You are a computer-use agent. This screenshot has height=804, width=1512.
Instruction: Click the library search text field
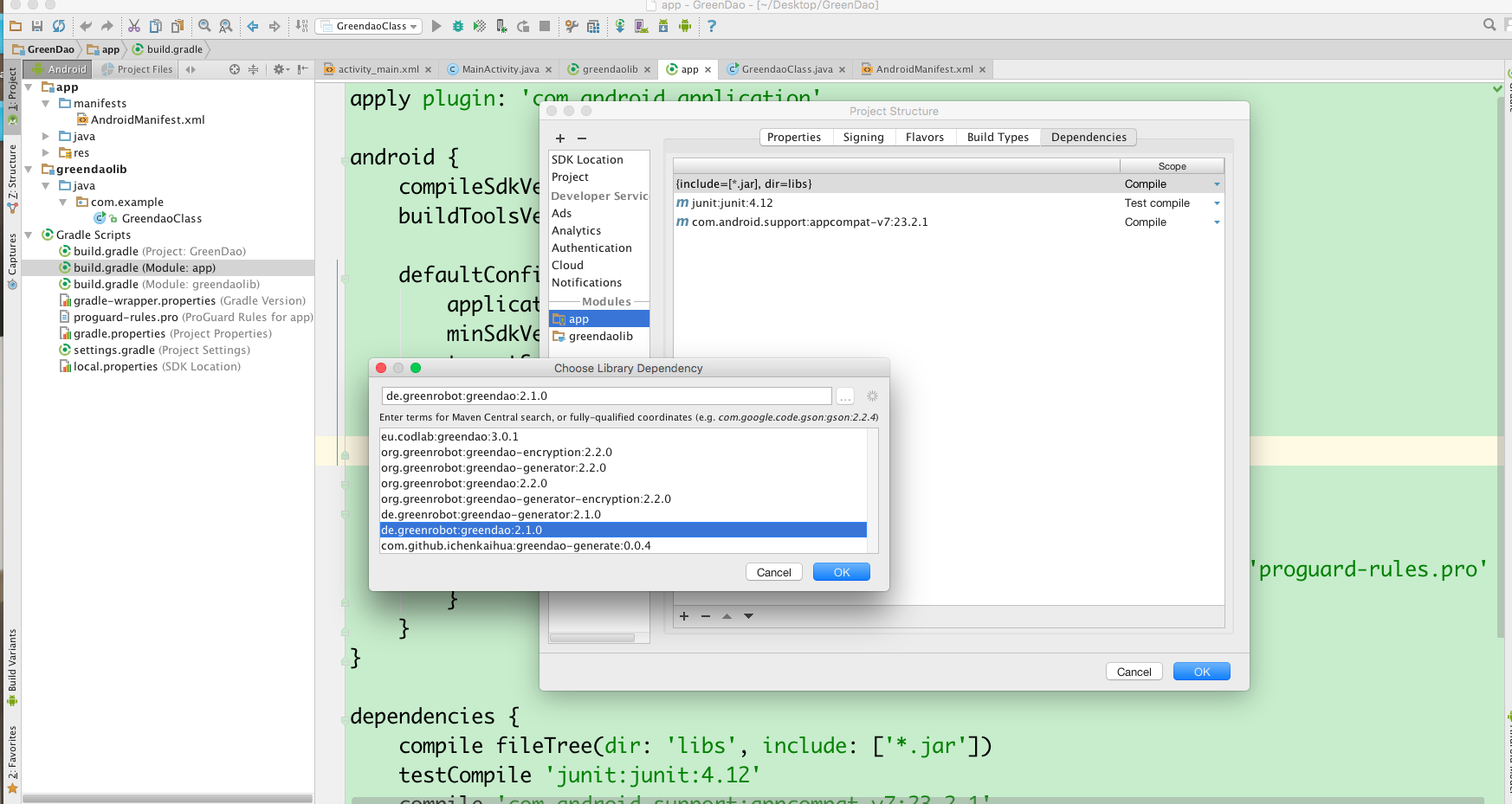tap(606, 396)
